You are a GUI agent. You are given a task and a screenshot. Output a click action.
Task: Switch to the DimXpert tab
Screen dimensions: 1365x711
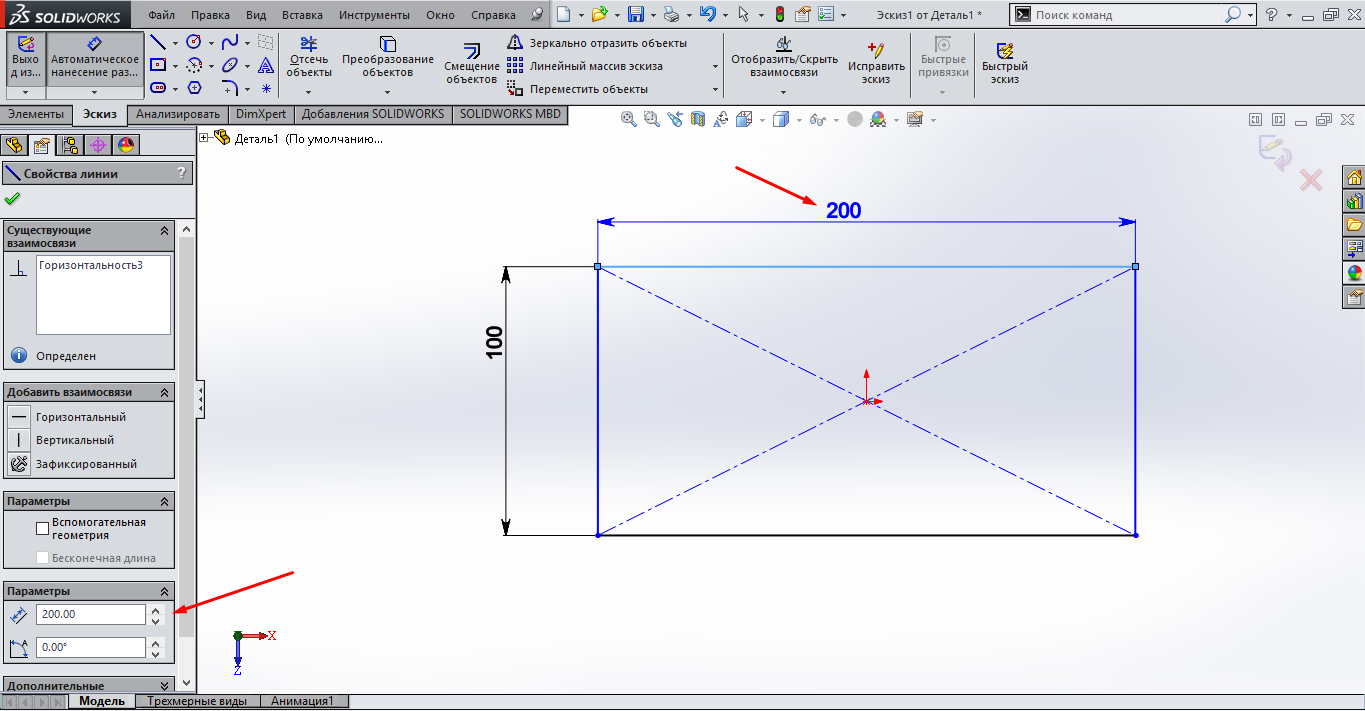(261, 114)
